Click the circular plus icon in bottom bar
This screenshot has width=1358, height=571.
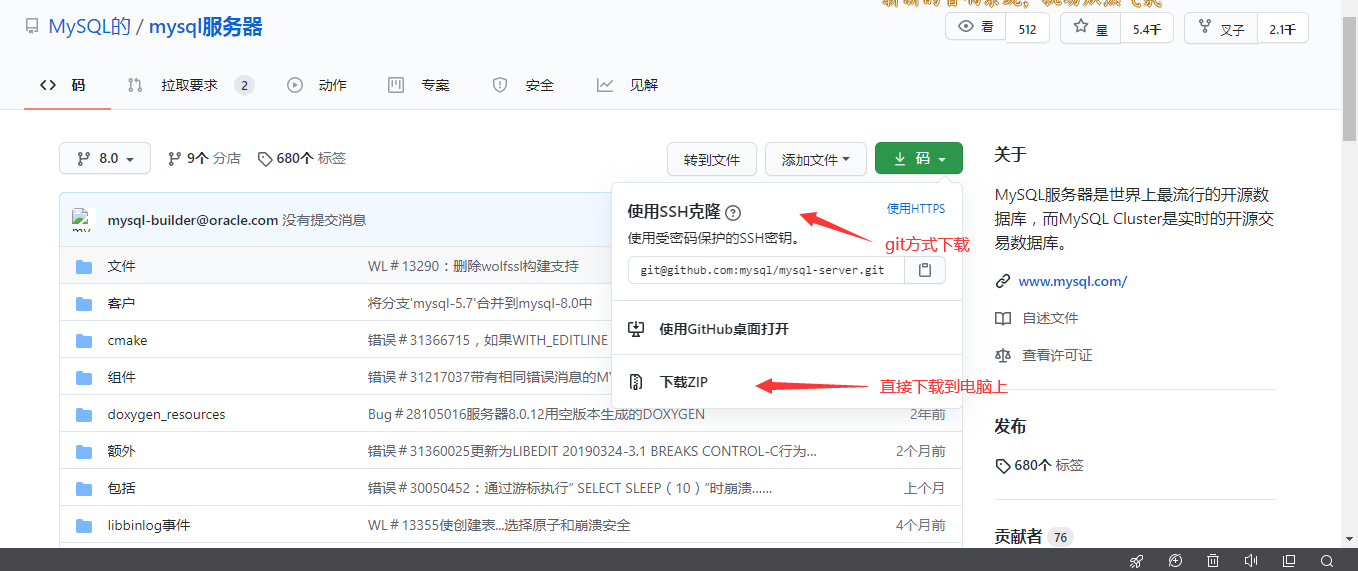pyautogui.click(x=1175, y=560)
